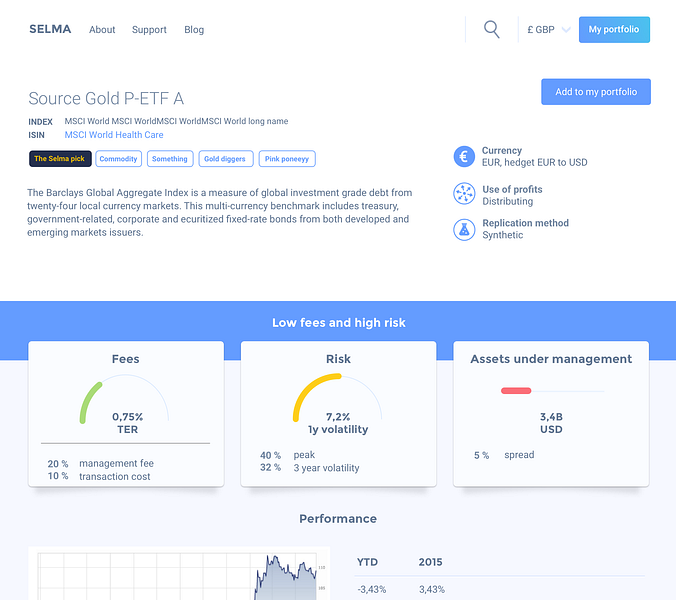Click the Fees card title
This screenshot has height=600, width=676.
(x=125, y=359)
